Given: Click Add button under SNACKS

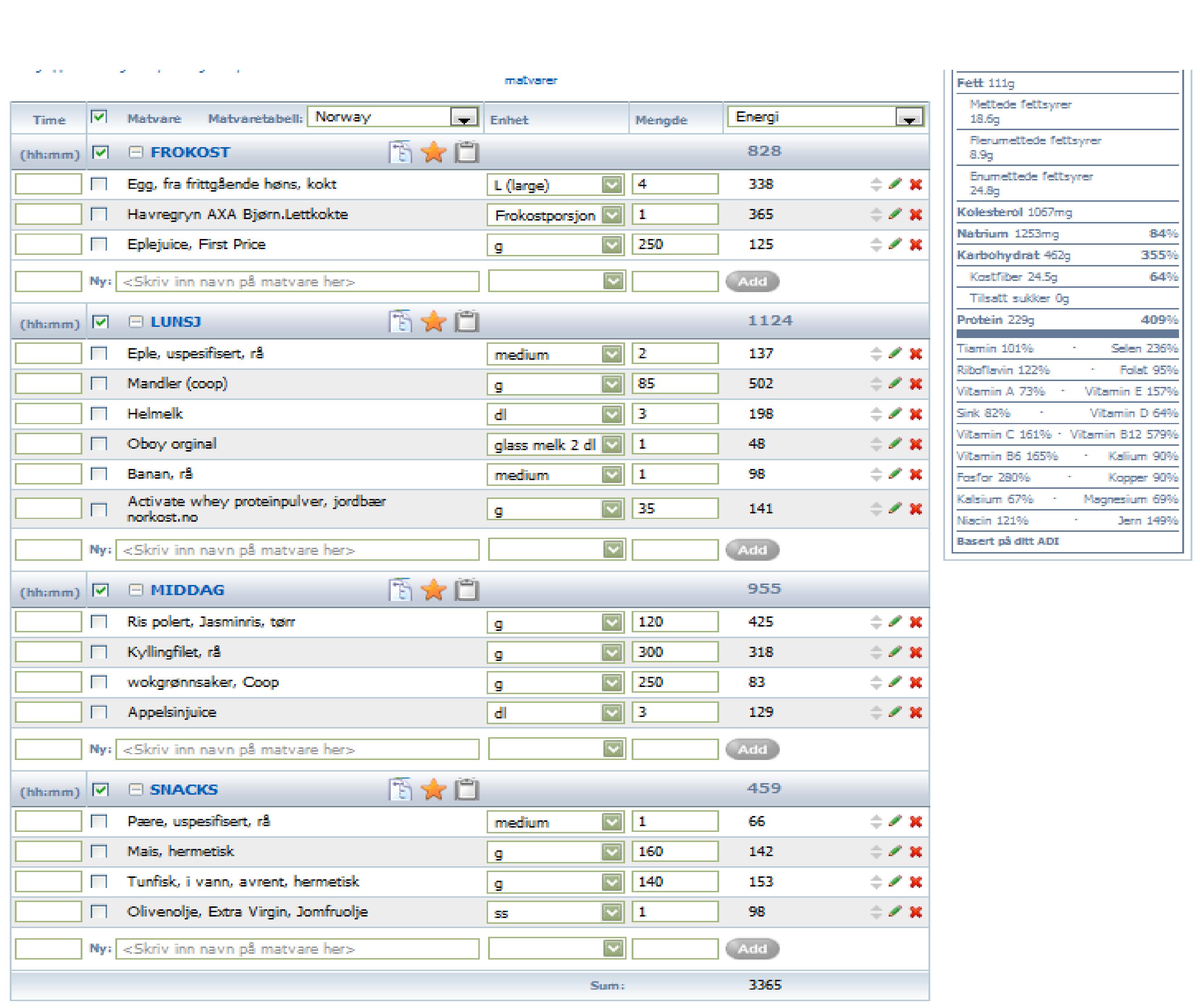Looking at the screenshot, I should pos(753,949).
